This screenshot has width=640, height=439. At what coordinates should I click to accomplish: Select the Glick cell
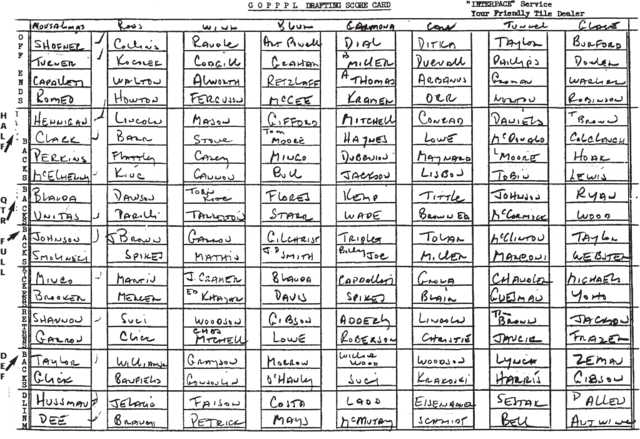click(61, 377)
